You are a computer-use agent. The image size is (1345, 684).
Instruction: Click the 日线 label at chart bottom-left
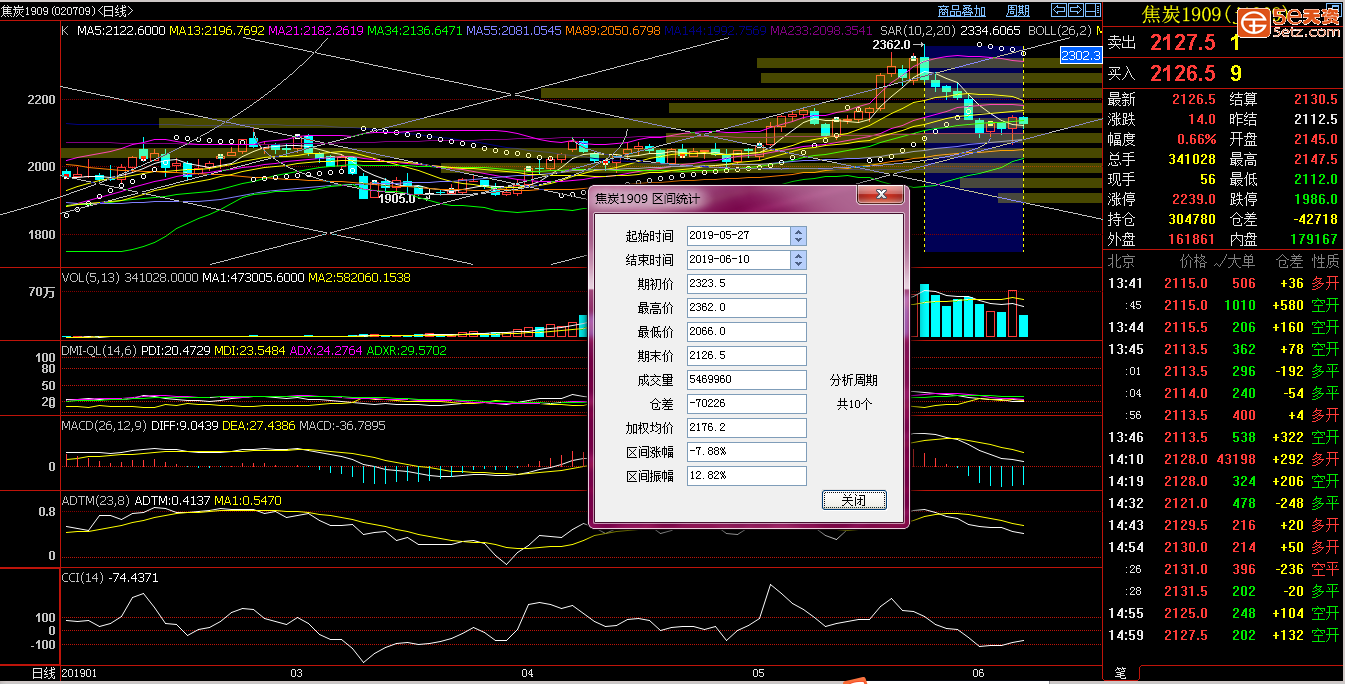coord(43,674)
